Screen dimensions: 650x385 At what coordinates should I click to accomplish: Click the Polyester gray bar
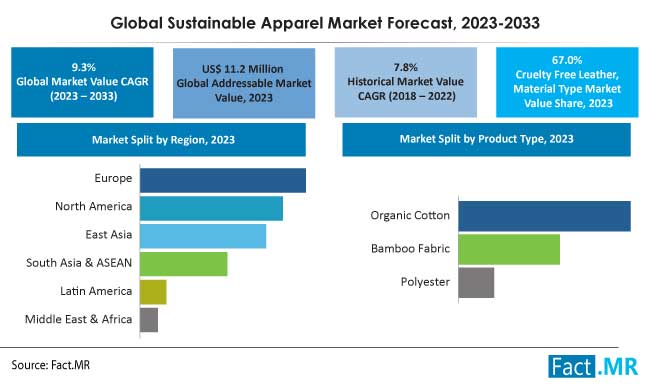[476, 283]
